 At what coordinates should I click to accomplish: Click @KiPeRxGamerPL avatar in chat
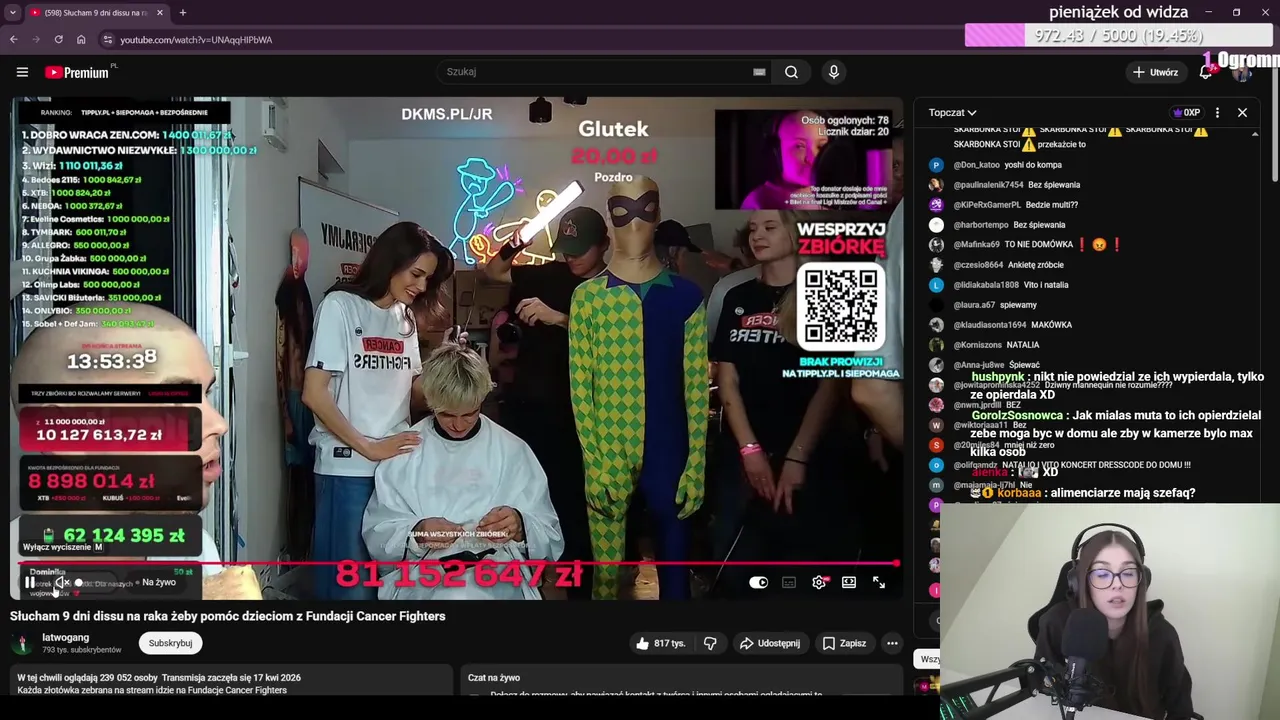pos(936,205)
